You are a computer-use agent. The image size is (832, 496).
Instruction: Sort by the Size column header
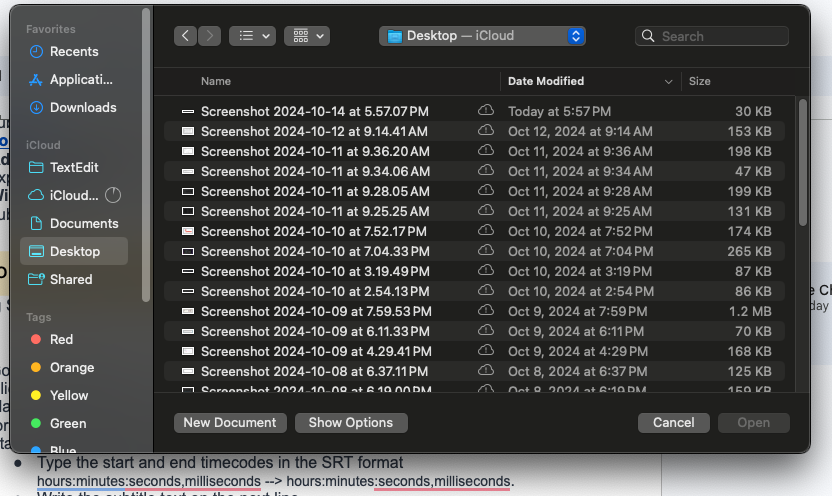click(699, 81)
